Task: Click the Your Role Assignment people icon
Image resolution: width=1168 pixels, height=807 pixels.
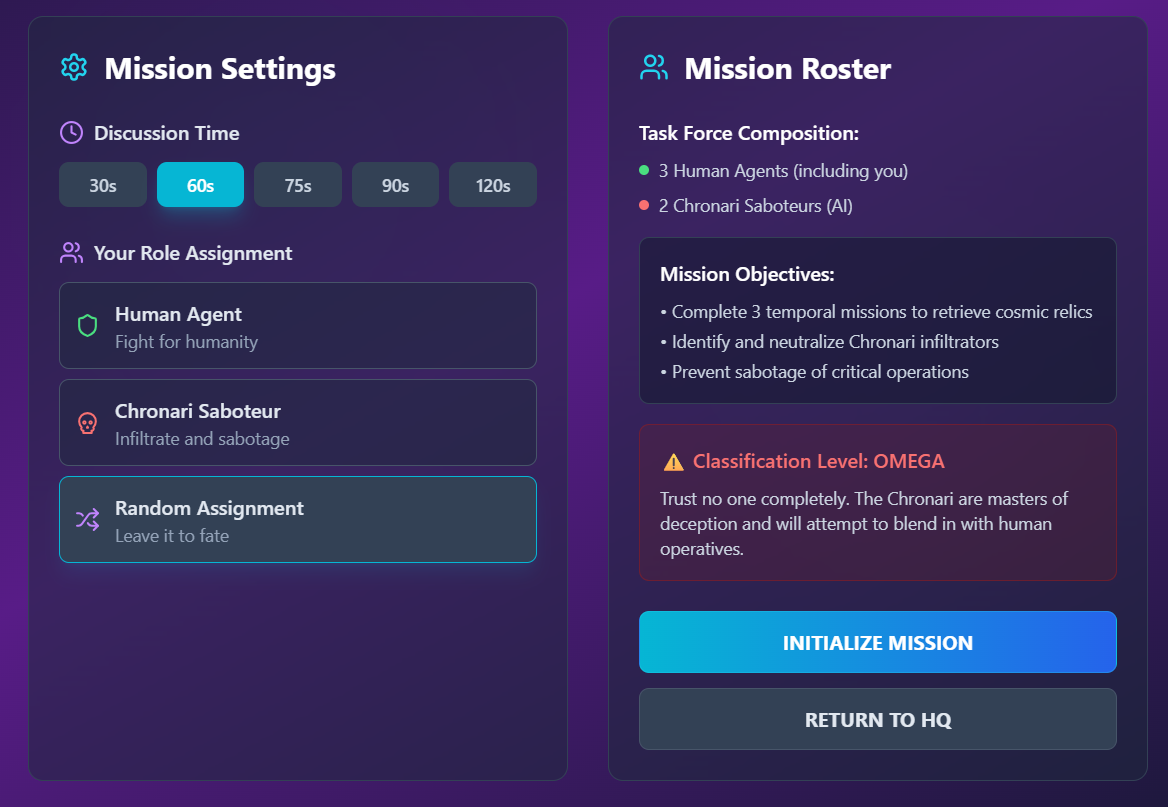Action: 72,253
